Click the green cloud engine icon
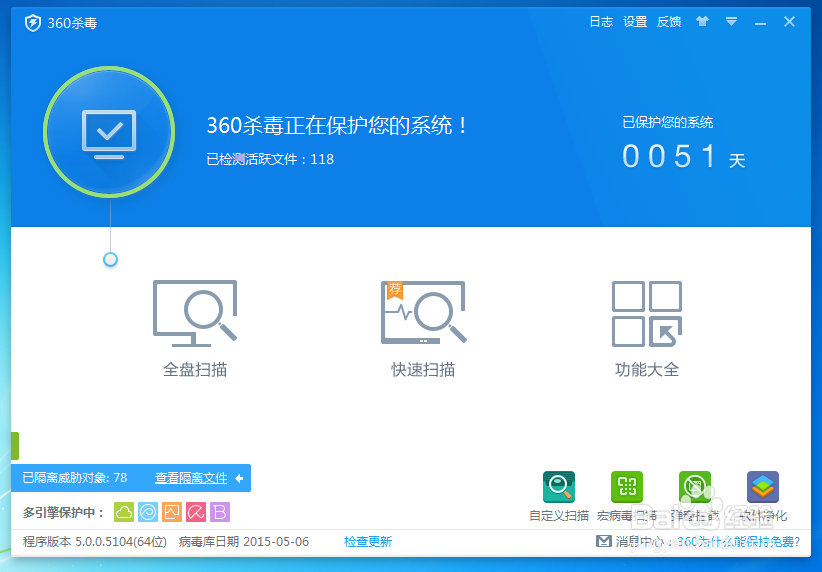This screenshot has width=822, height=572. pos(124,512)
